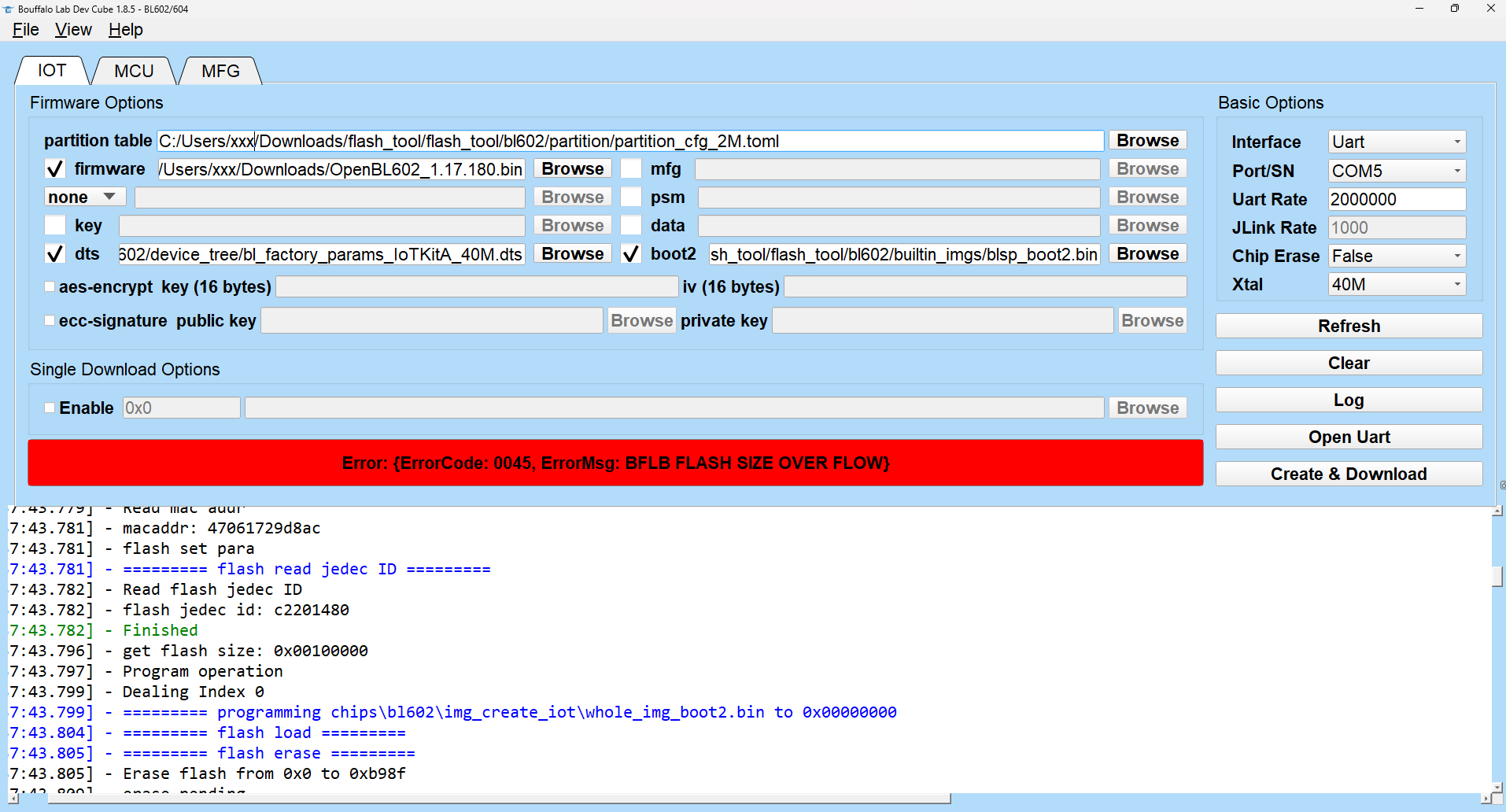
Task: Enable the mfg checkbox
Action: click(631, 168)
